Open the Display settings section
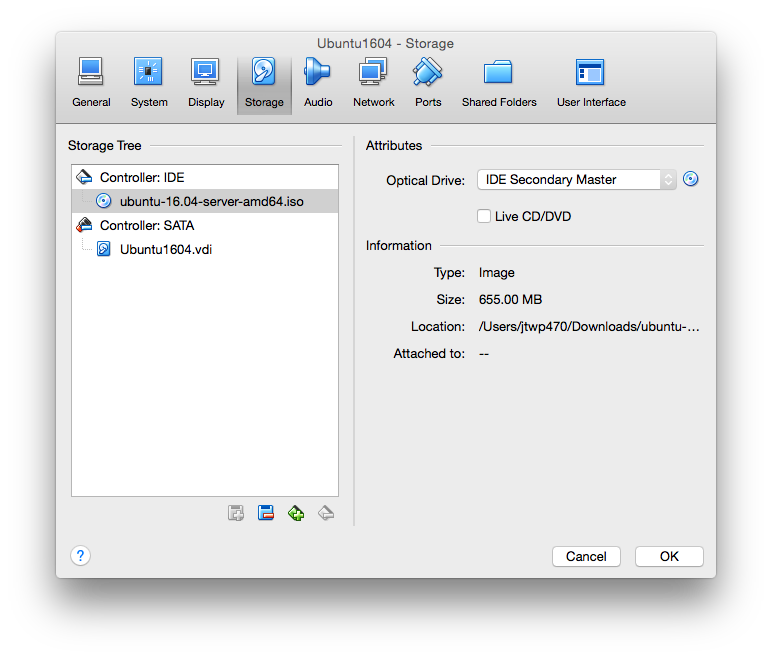 click(206, 82)
